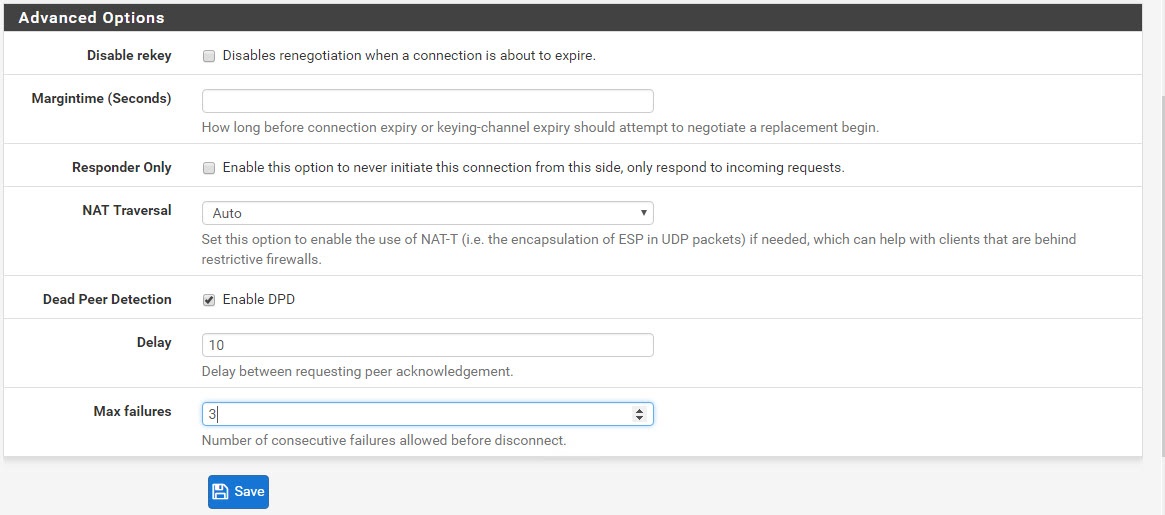
Task: Click the Dead Peer Detection row label
Action: pyautogui.click(x=107, y=299)
